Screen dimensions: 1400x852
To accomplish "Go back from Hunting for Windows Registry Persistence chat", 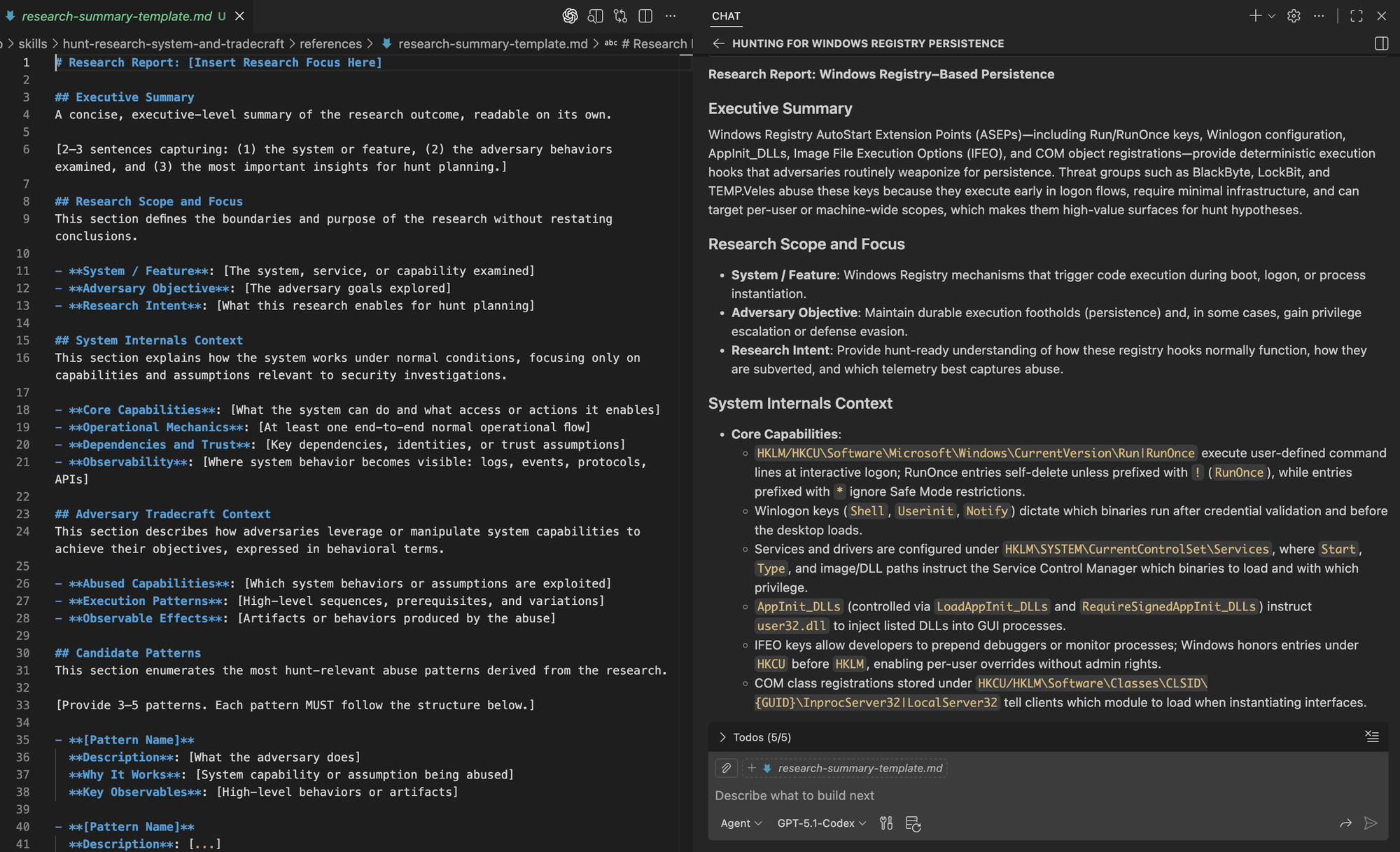I will click(x=718, y=43).
